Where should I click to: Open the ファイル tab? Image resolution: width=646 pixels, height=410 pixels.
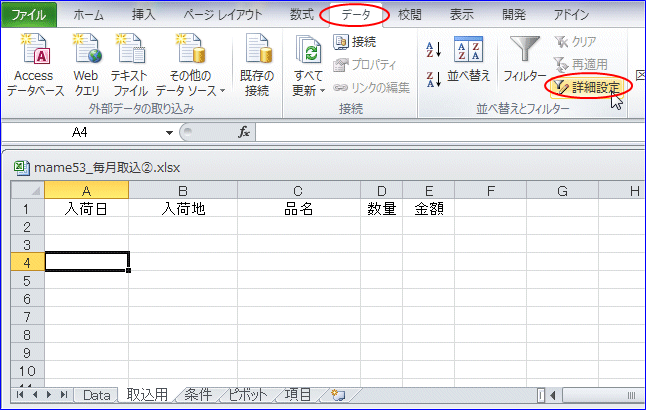pos(29,15)
